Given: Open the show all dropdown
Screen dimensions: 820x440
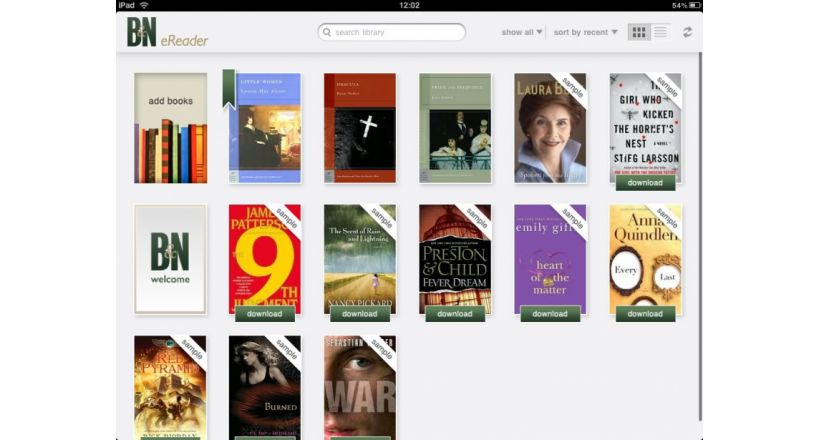Looking at the screenshot, I should (x=521, y=32).
